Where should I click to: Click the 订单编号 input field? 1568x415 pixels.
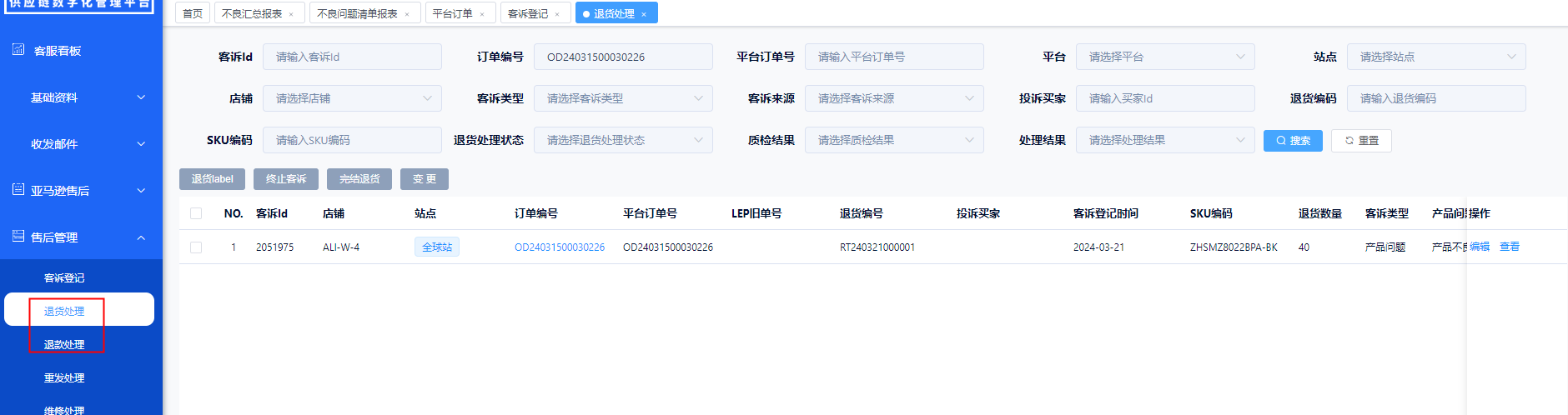(x=623, y=57)
